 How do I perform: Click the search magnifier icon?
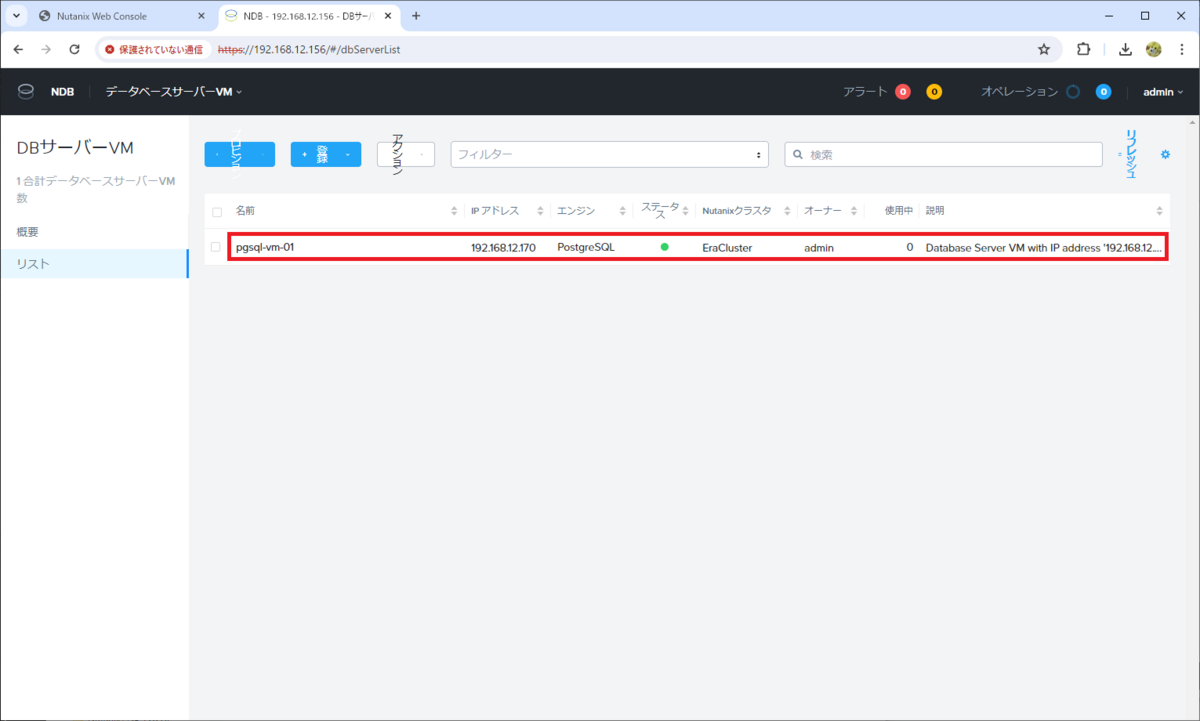[x=797, y=154]
